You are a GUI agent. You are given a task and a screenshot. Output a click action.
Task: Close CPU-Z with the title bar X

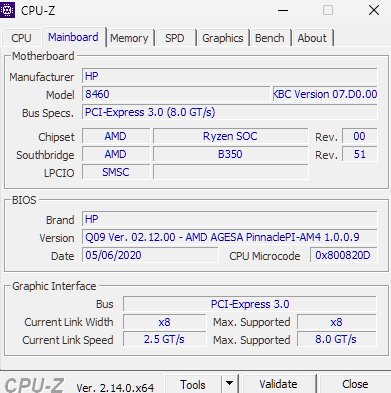(x=374, y=10)
